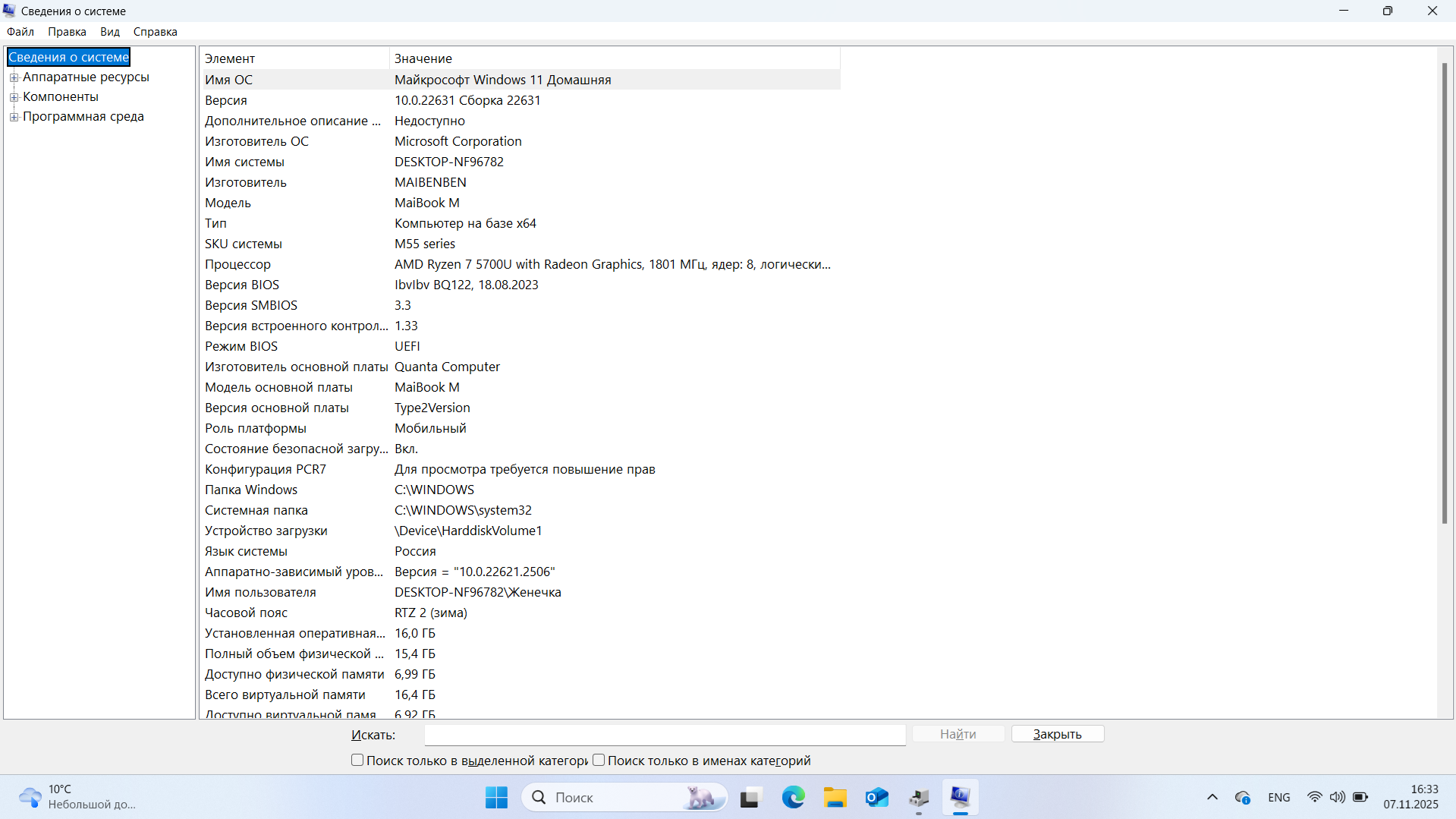Click the Найти button
The height and width of the screenshot is (819, 1456).
(x=958, y=734)
